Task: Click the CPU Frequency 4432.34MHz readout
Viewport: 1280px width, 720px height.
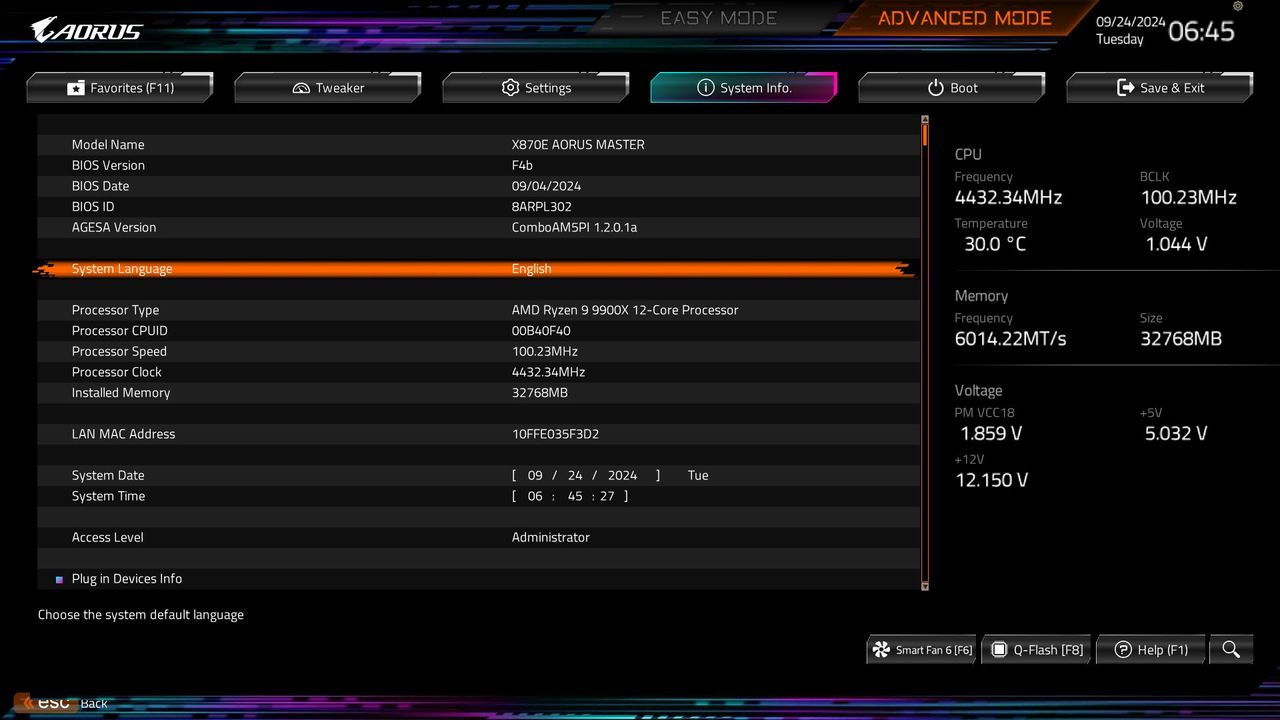Action: pos(1008,198)
